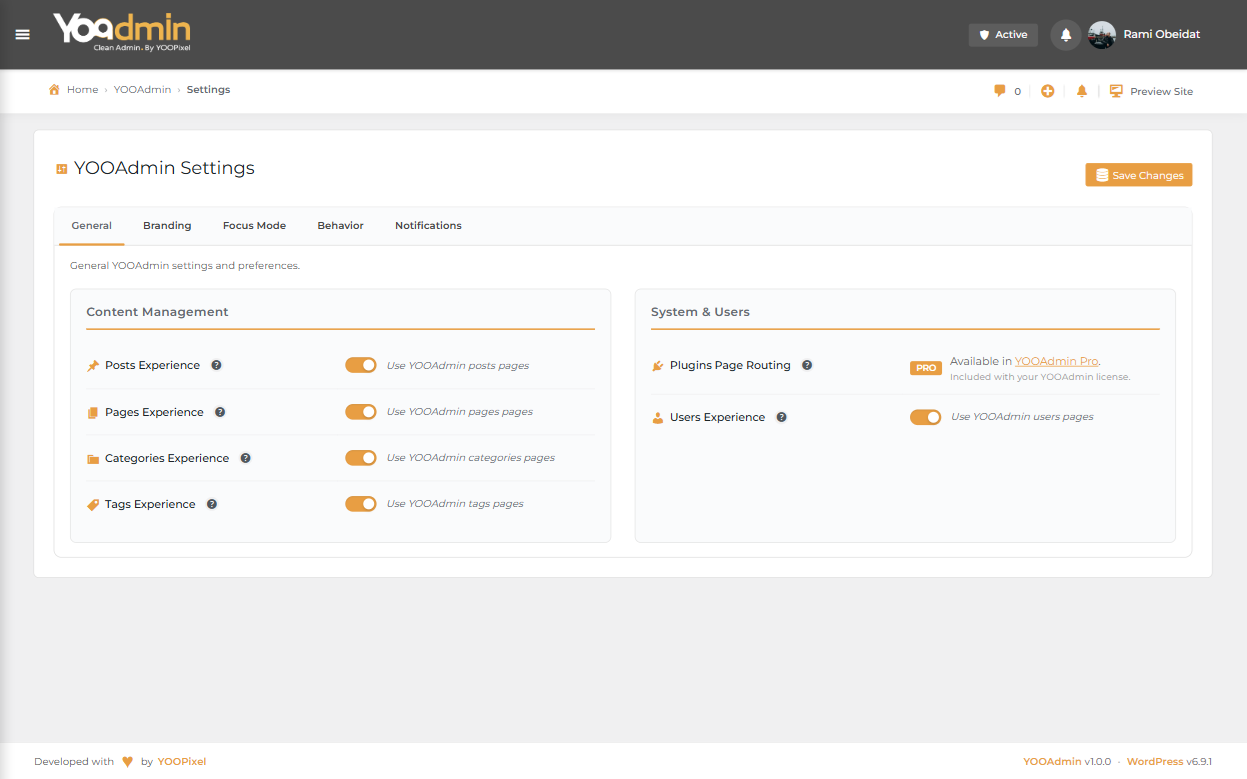The image size is (1247, 779).
Task: Click 'Use YOOAdmin posts pages' label
Action: 458,366
